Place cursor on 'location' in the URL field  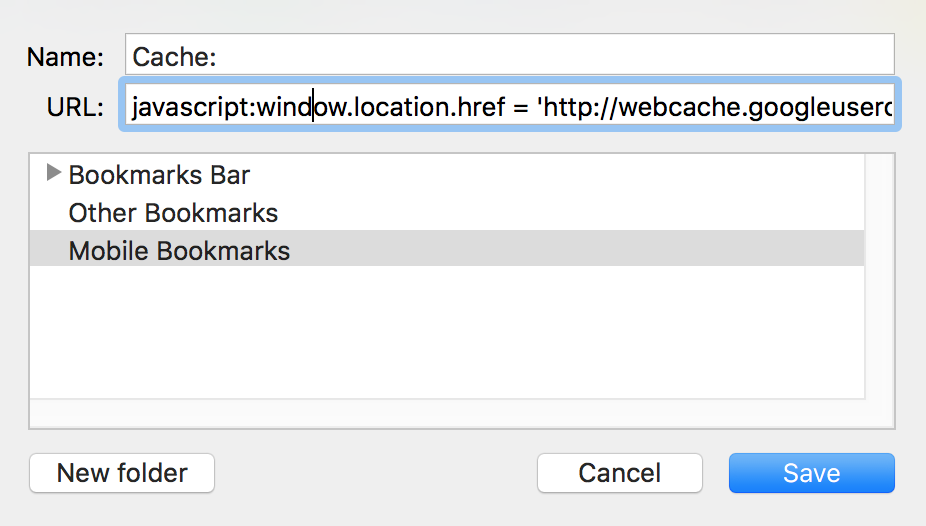402,107
